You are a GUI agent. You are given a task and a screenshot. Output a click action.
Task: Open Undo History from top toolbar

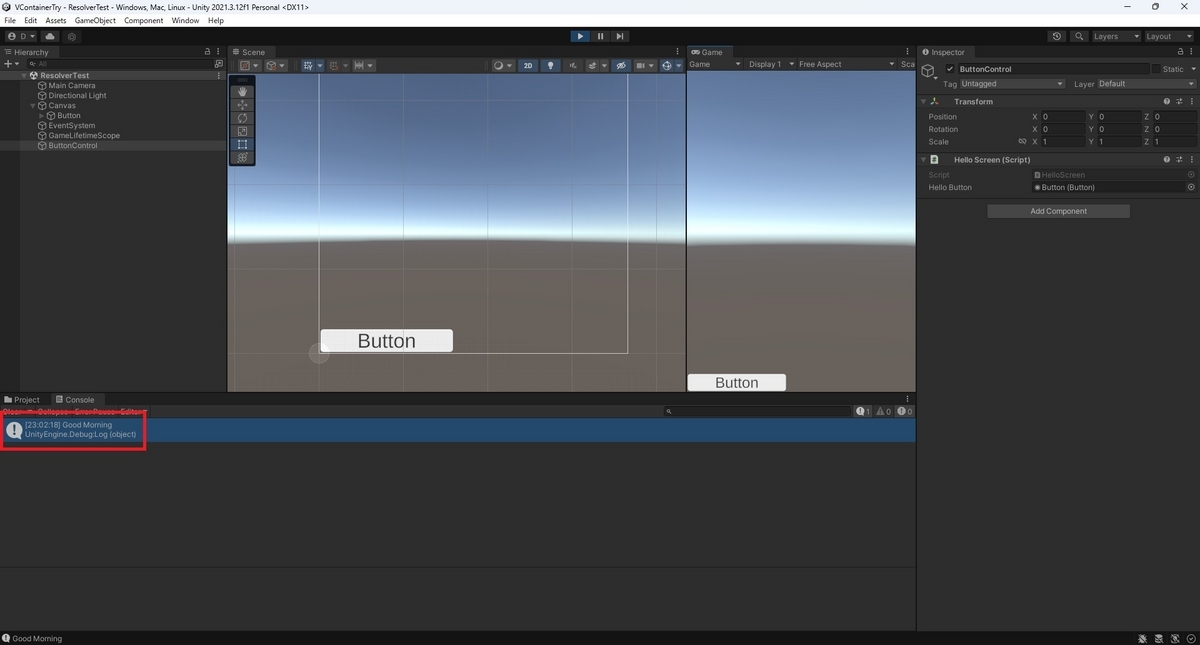(x=1057, y=36)
